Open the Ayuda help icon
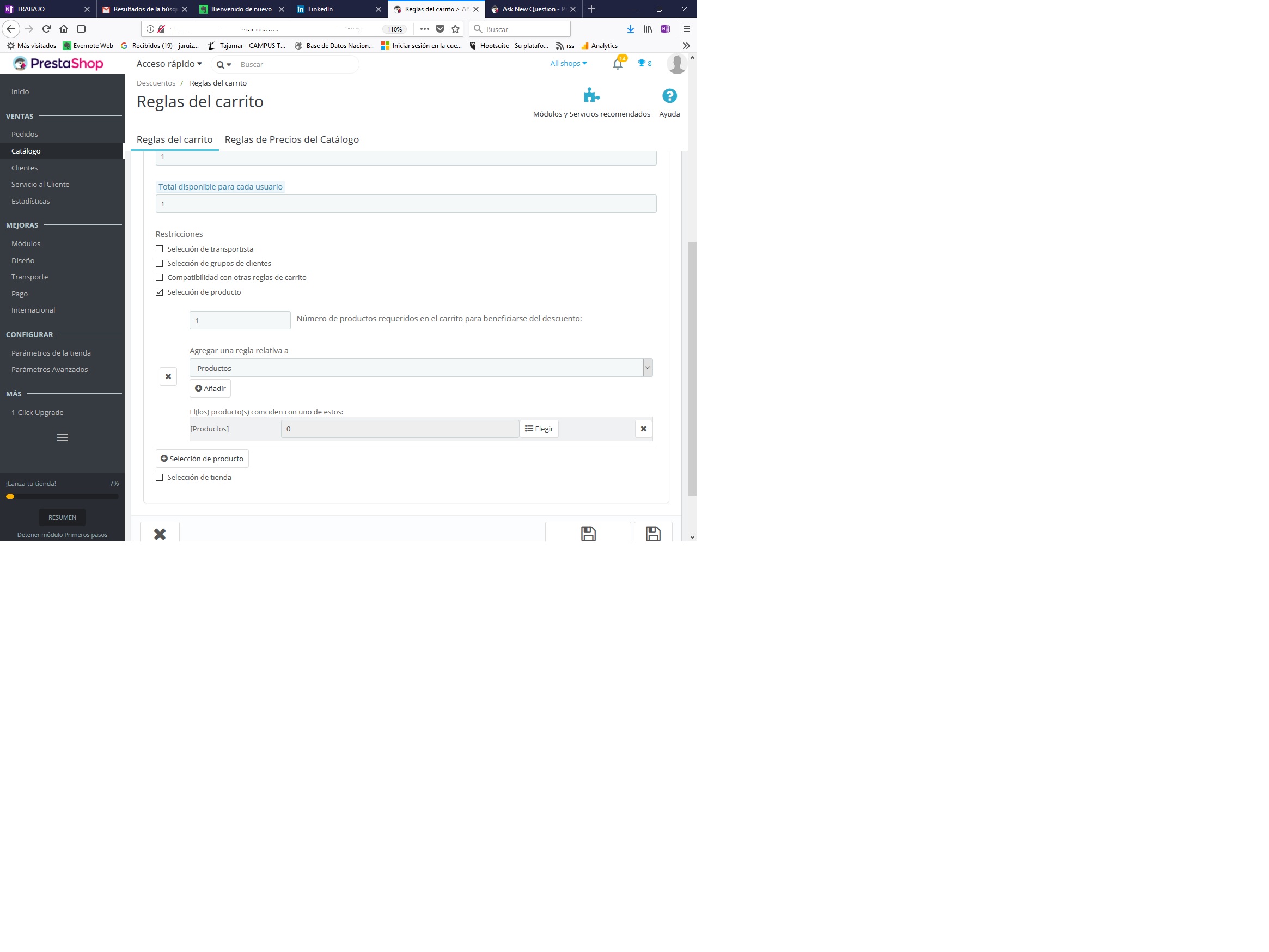The height and width of the screenshot is (952, 1269). [669, 96]
